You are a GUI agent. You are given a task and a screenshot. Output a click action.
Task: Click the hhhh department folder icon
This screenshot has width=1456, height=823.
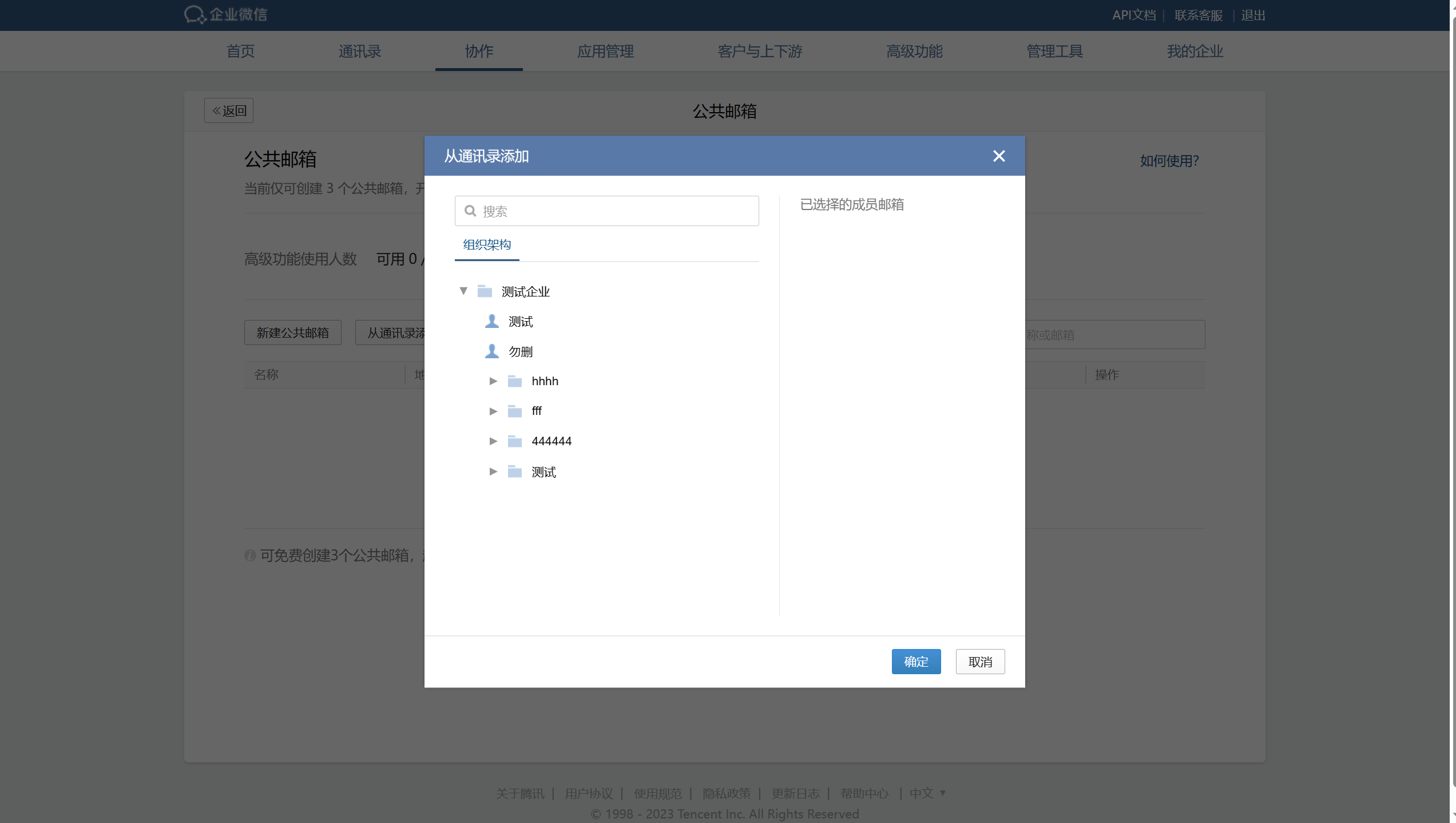515,381
